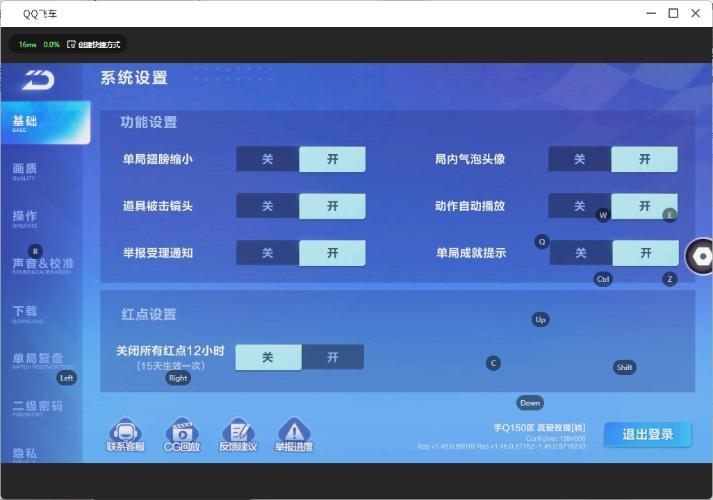The height and width of the screenshot is (500, 713).
Task: Click the 创建快捷方式 shortcut icon
Action: (x=72, y=45)
